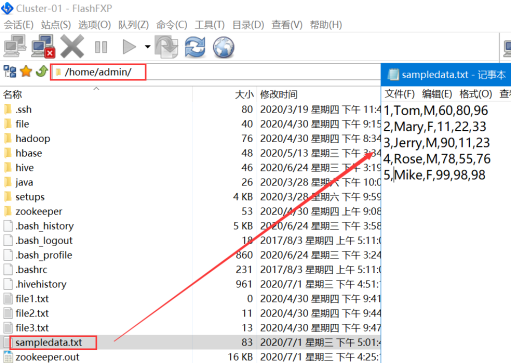The image size is (512, 363).
Task: Click the Abort X toolbar icon
Action: point(72,47)
